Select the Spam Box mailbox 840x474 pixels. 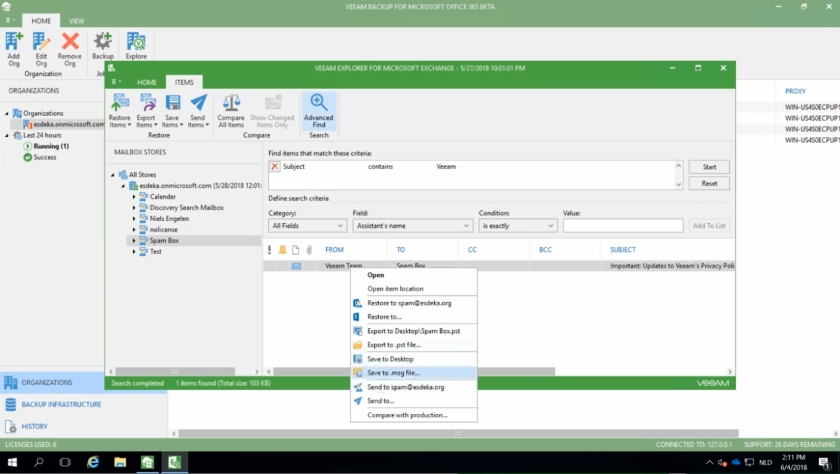(164, 240)
